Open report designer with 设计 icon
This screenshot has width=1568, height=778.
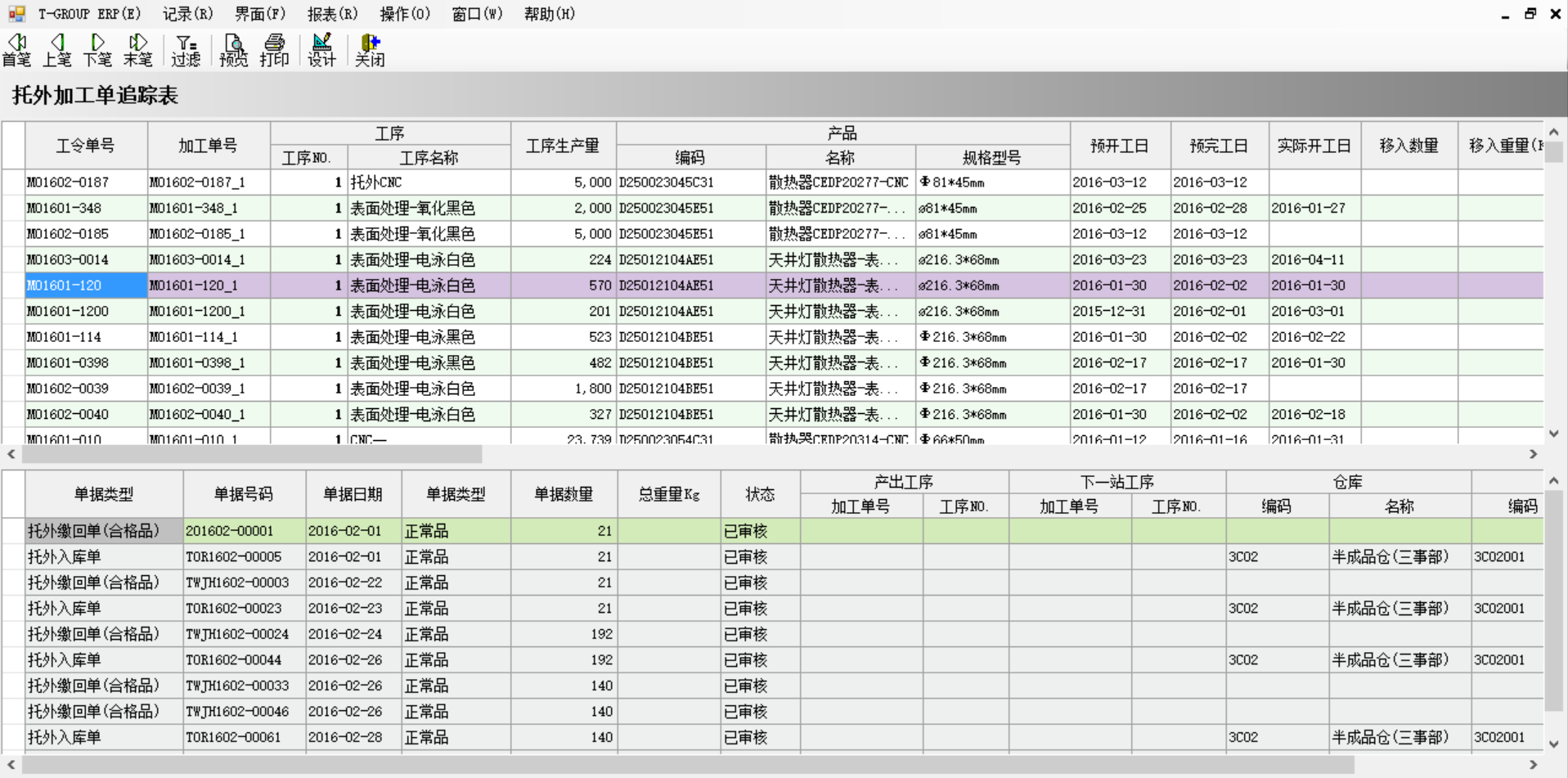[x=321, y=50]
